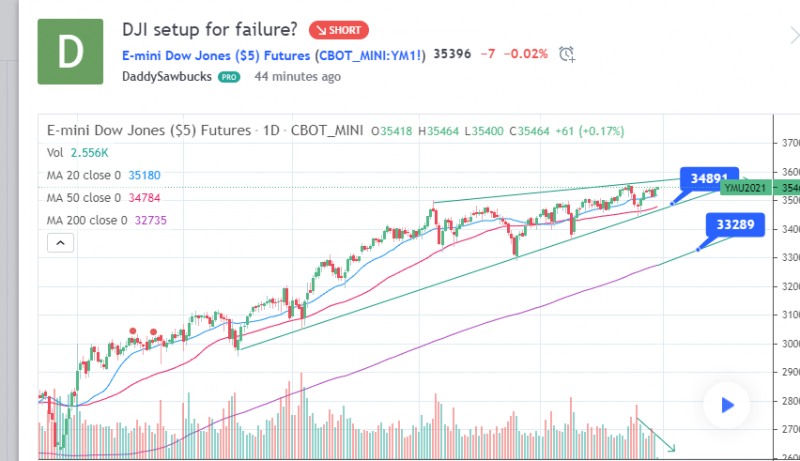Click the 44 minutes ago timestamp
Image resolution: width=800 pixels, height=461 pixels.
[297, 76]
